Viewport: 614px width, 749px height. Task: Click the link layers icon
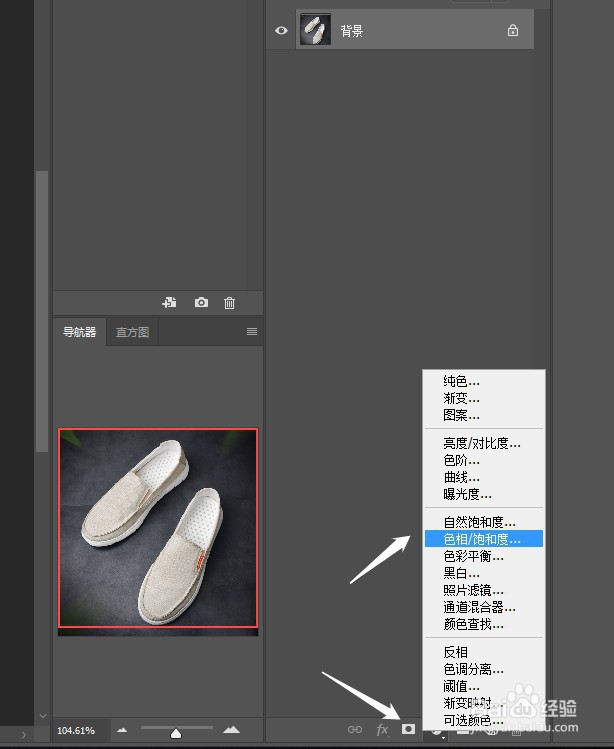coord(355,729)
